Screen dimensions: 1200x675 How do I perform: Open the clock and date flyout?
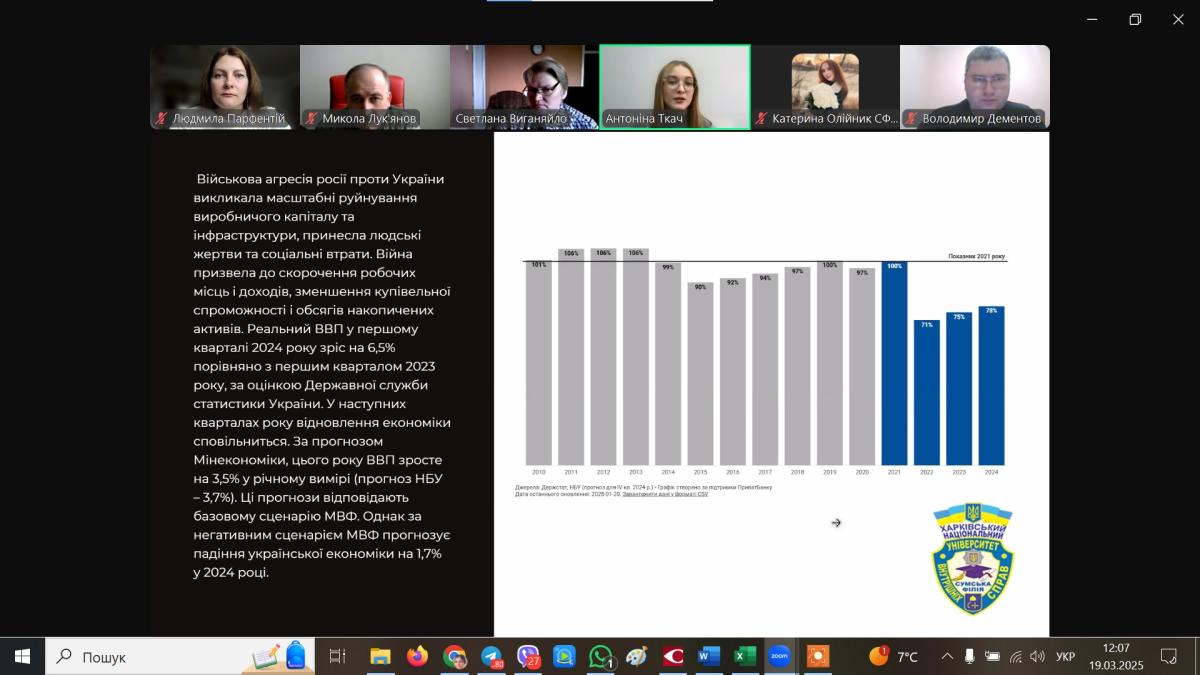coord(1115,656)
